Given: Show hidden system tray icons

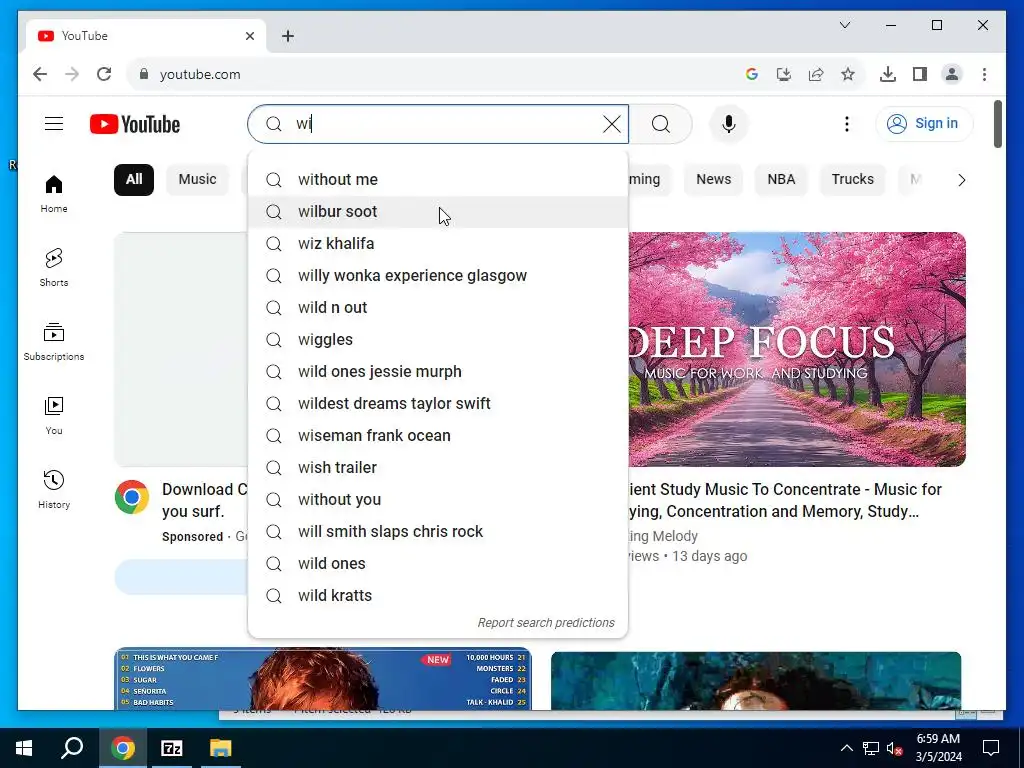Looking at the screenshot, I should (x=846, y=748).
